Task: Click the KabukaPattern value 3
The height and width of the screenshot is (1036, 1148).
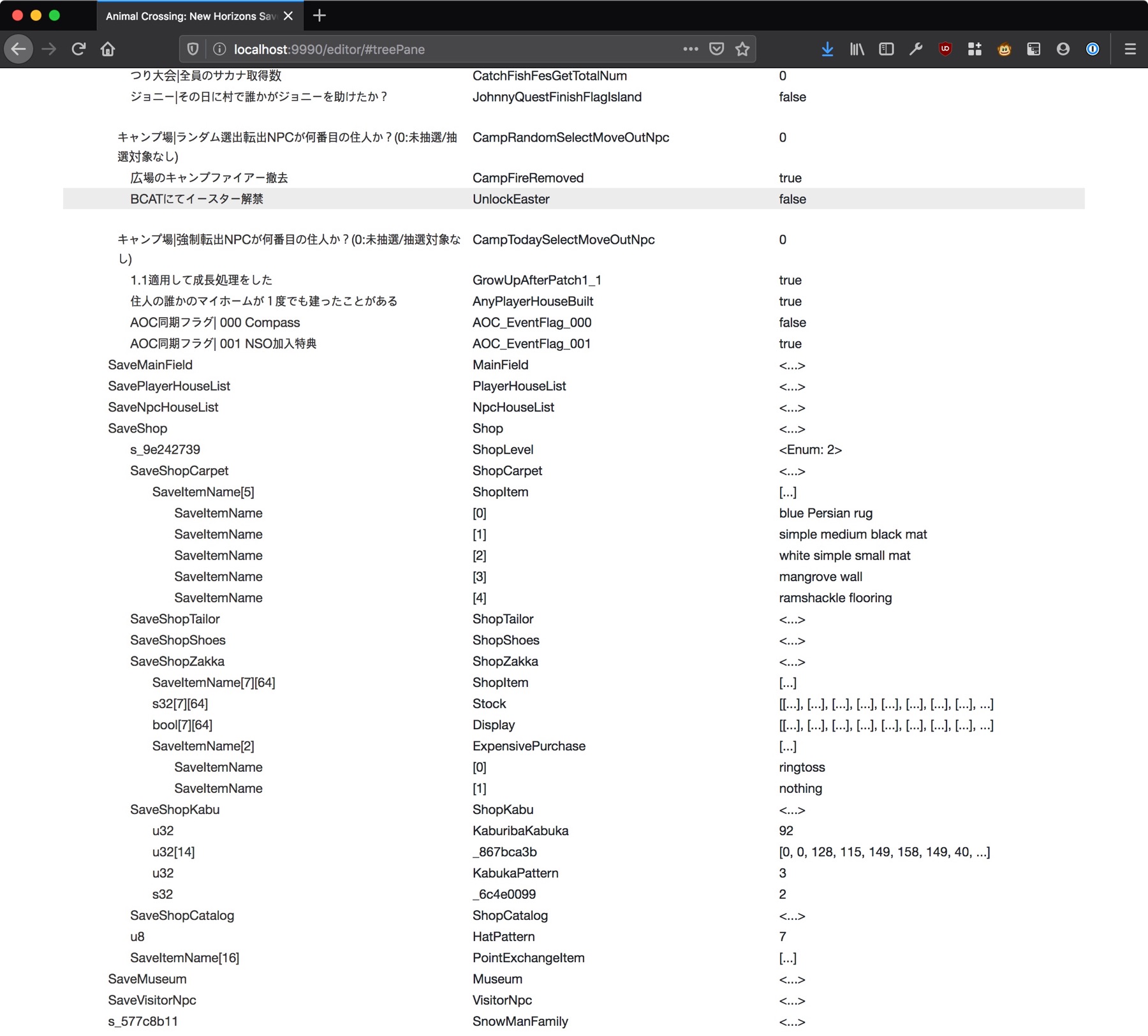Action: click(783, 873)
